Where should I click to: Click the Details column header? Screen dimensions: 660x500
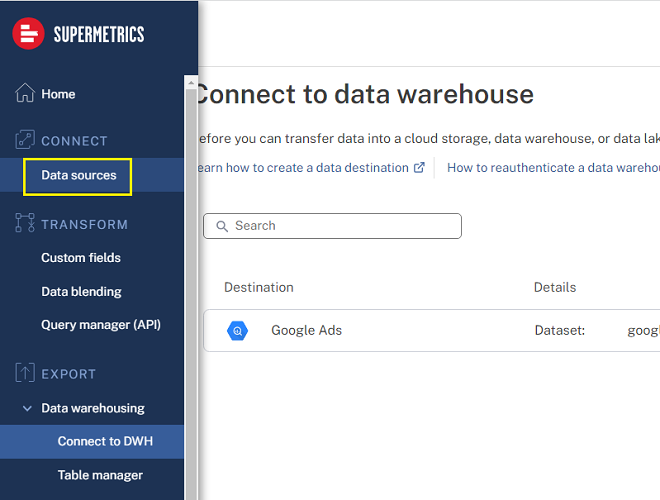(555, 287)
